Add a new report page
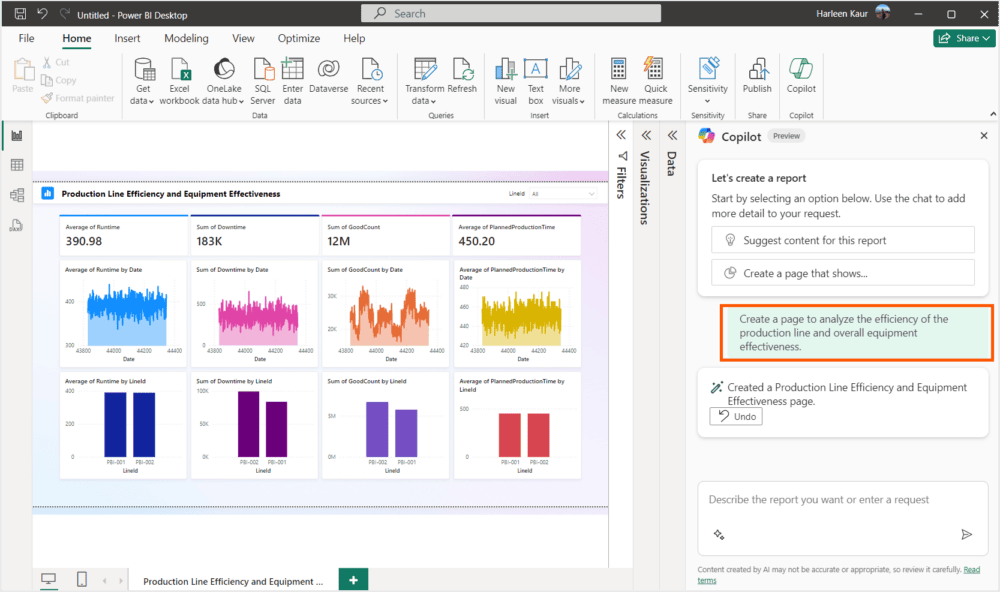This screenshot has width=1000, height=592. (353, 580)
